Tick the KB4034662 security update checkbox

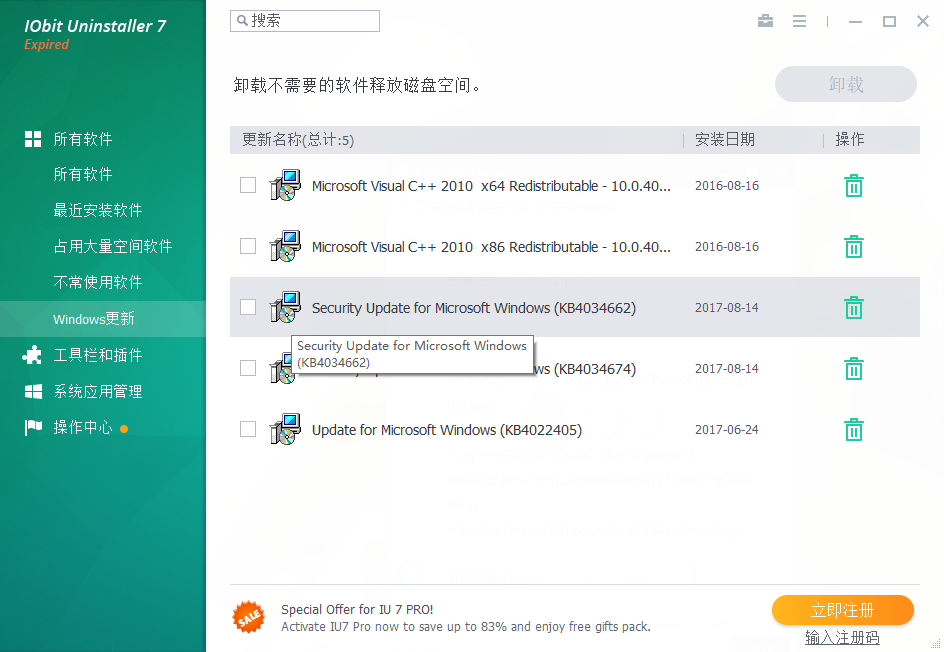tap(248, 307)
